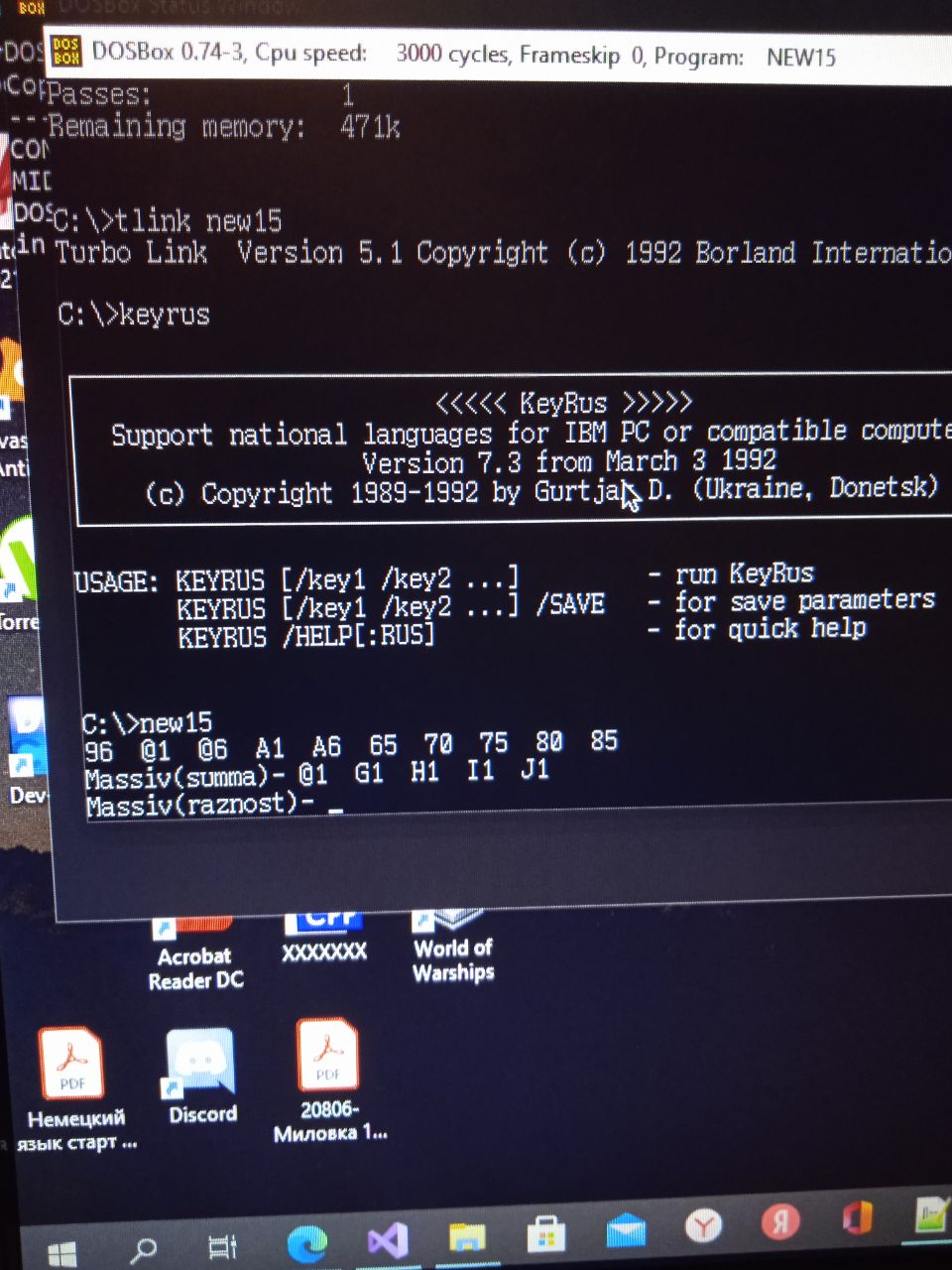
Task: Click the '/SAVE' usage switch text
Action: (570, 604)
